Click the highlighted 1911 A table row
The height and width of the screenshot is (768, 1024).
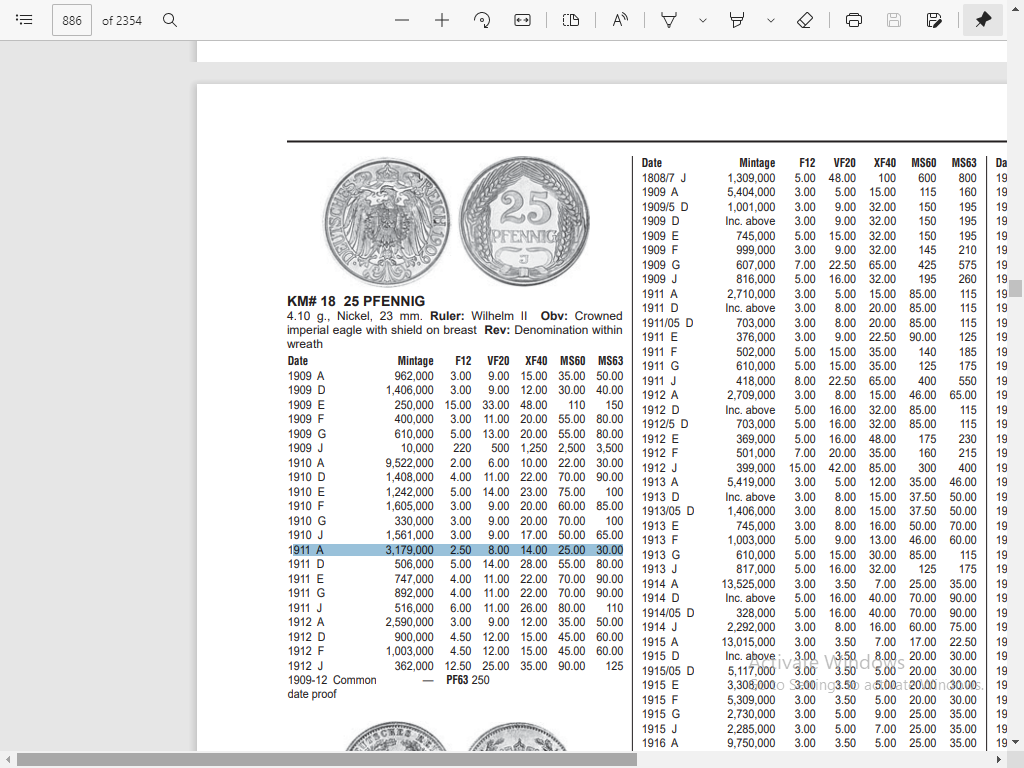coord(455,550)
